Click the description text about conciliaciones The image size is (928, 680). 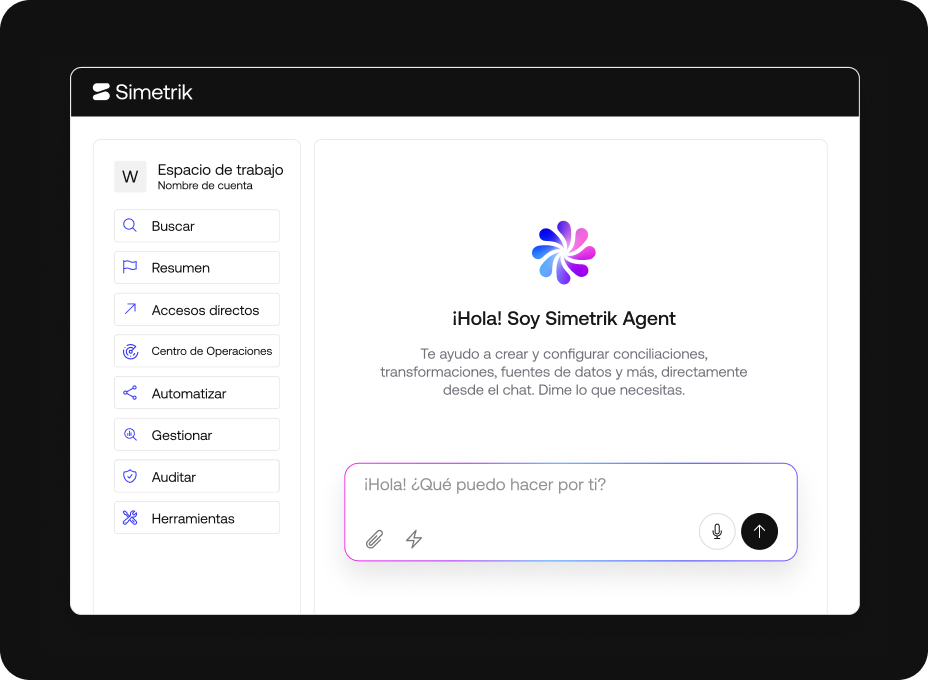coord(563,372)
